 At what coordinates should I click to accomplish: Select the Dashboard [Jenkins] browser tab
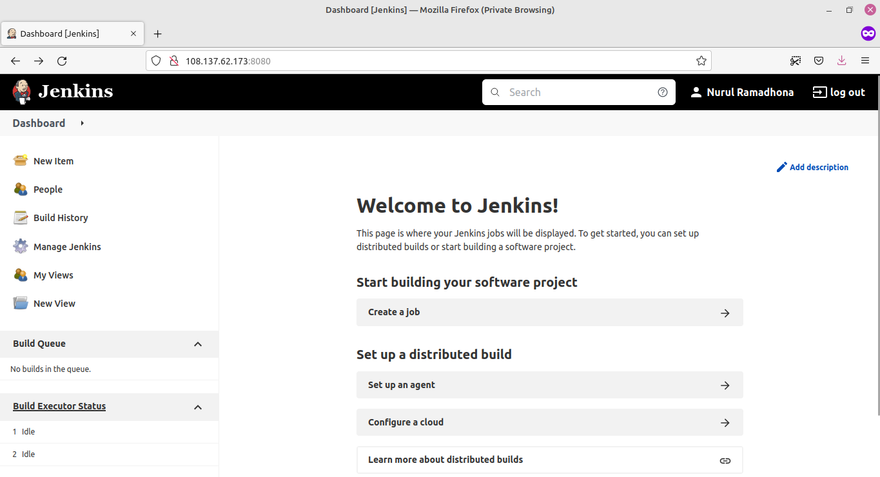[x=72, y=34]
